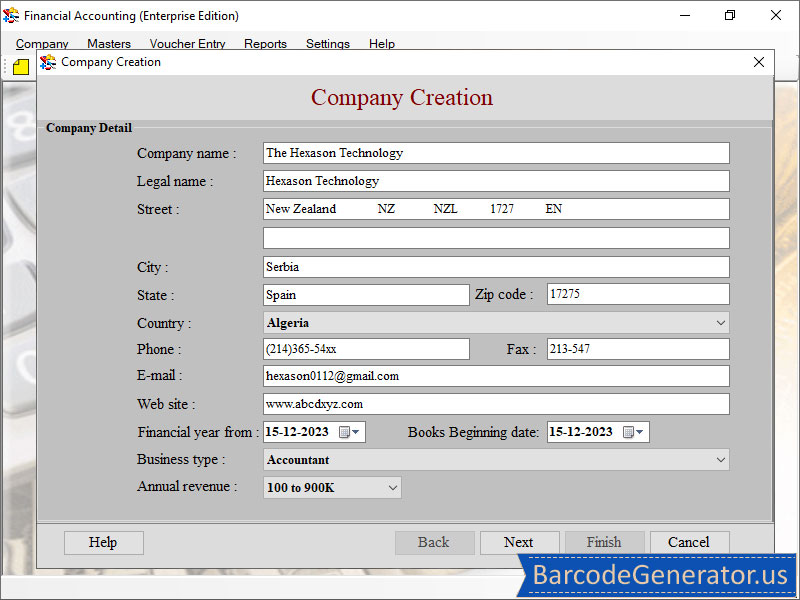Screen dimensions: 800x600
Task: Open the Help menu
Action: coord(381,44)
